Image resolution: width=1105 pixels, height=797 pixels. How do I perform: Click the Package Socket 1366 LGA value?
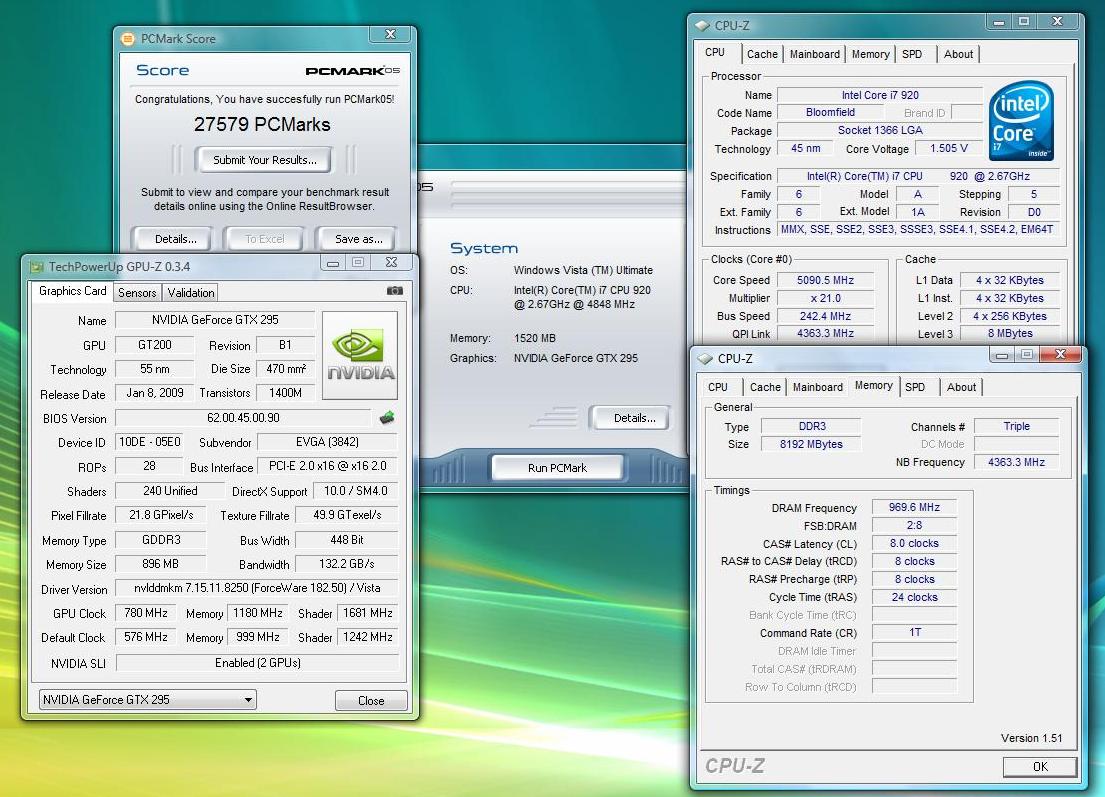879,130
